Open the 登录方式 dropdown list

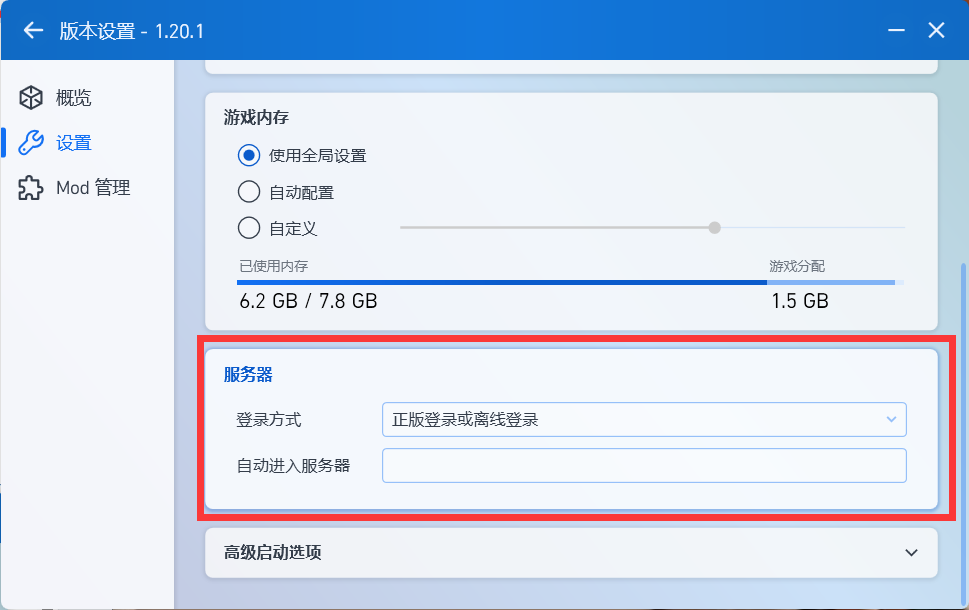click(x=644, y=420)
